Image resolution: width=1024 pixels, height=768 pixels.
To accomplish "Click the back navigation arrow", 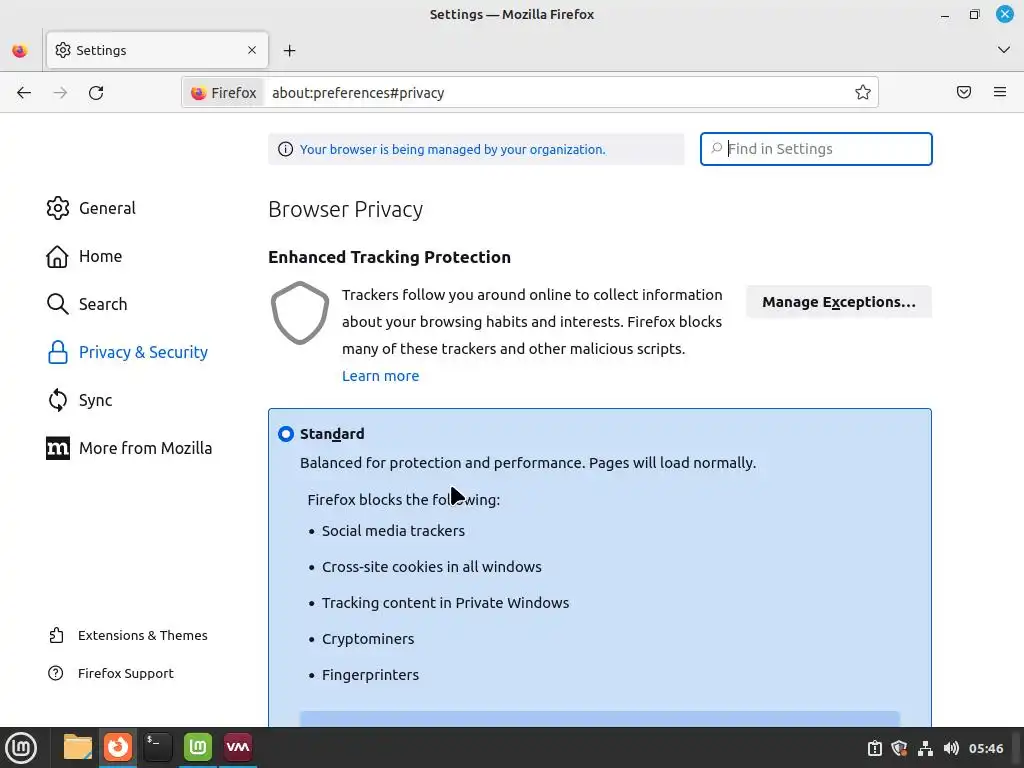I will pyautogui.click(x=24, y=93).
